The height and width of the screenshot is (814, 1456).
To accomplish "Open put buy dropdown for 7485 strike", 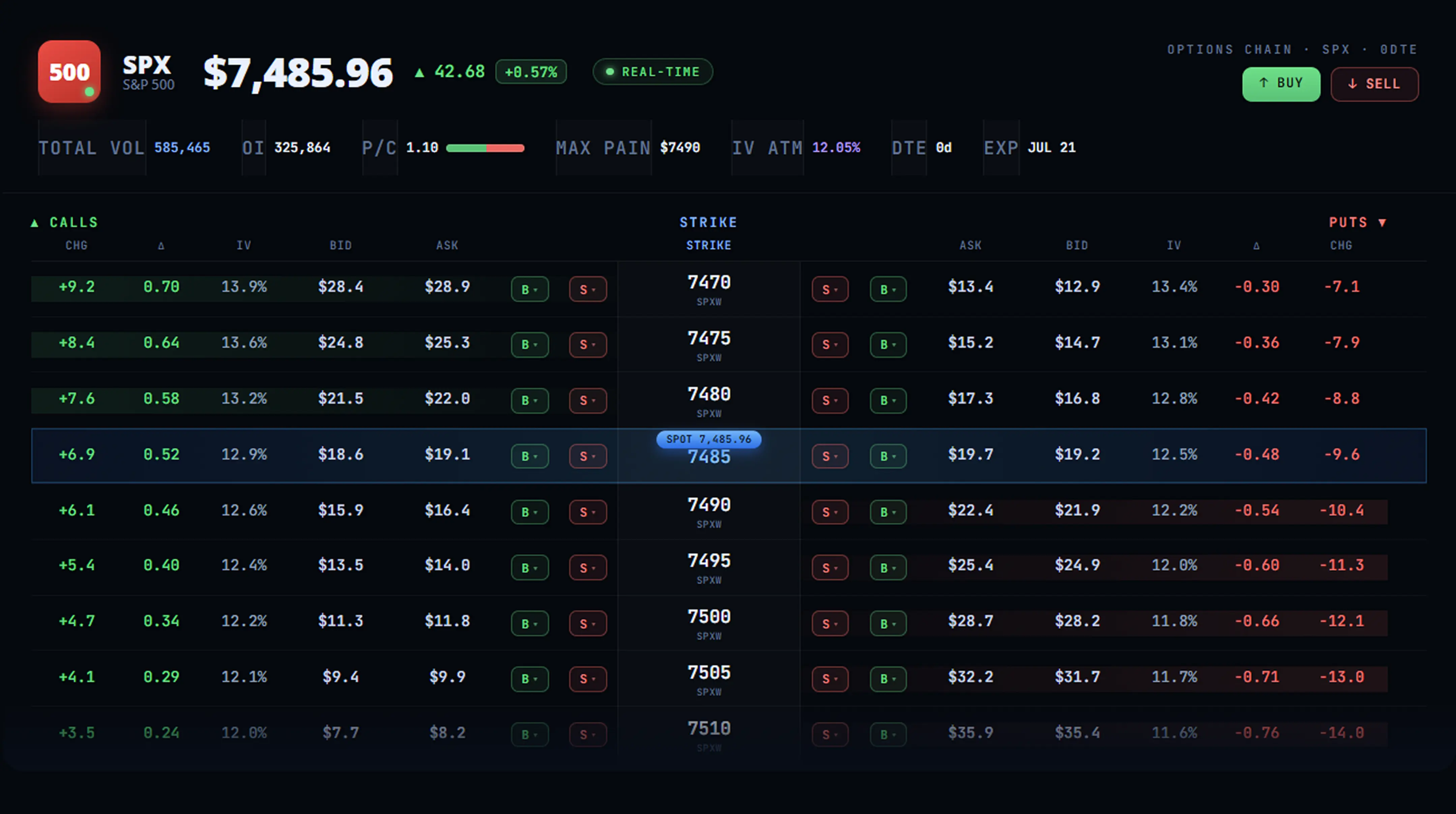I will point(888,456).
